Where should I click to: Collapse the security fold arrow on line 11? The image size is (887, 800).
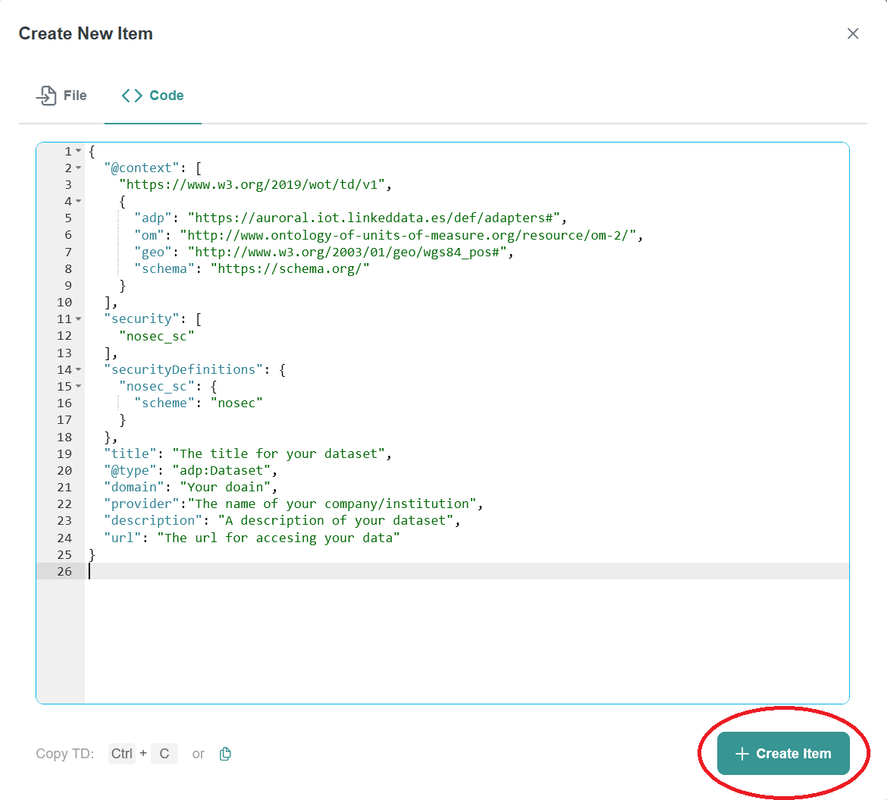(x=79, y=319)
